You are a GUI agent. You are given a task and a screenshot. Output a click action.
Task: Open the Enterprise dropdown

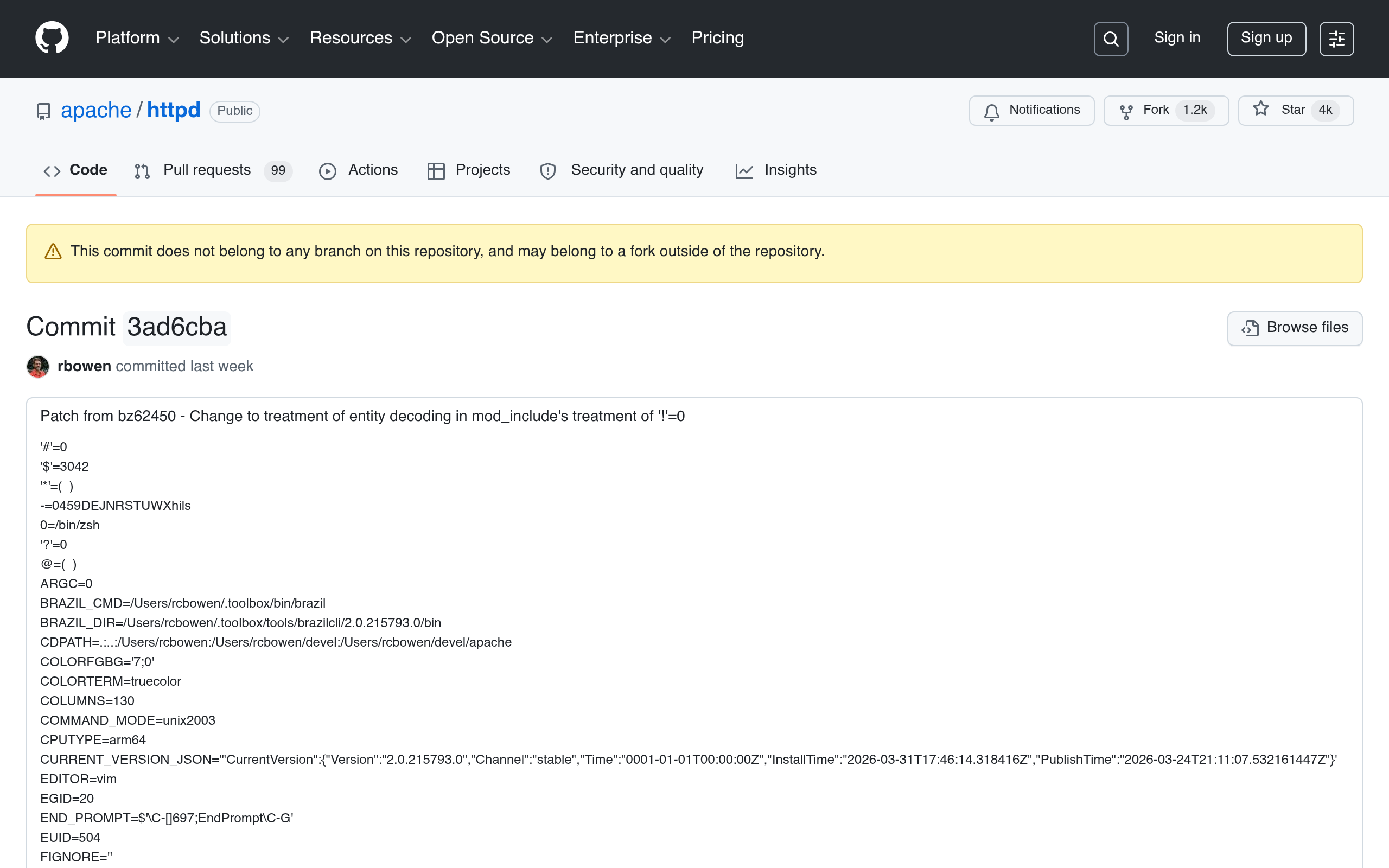(622, 38)
